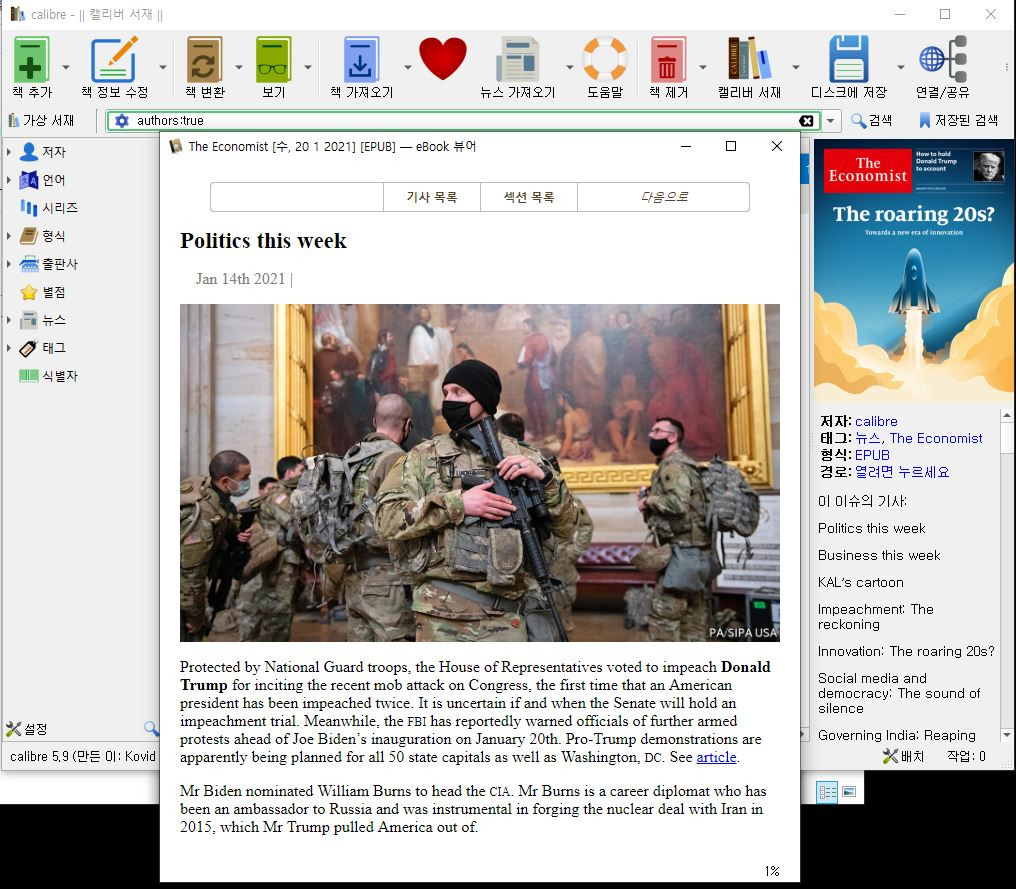Click 'Innovation: The roaring 20s?' entry

906,651
